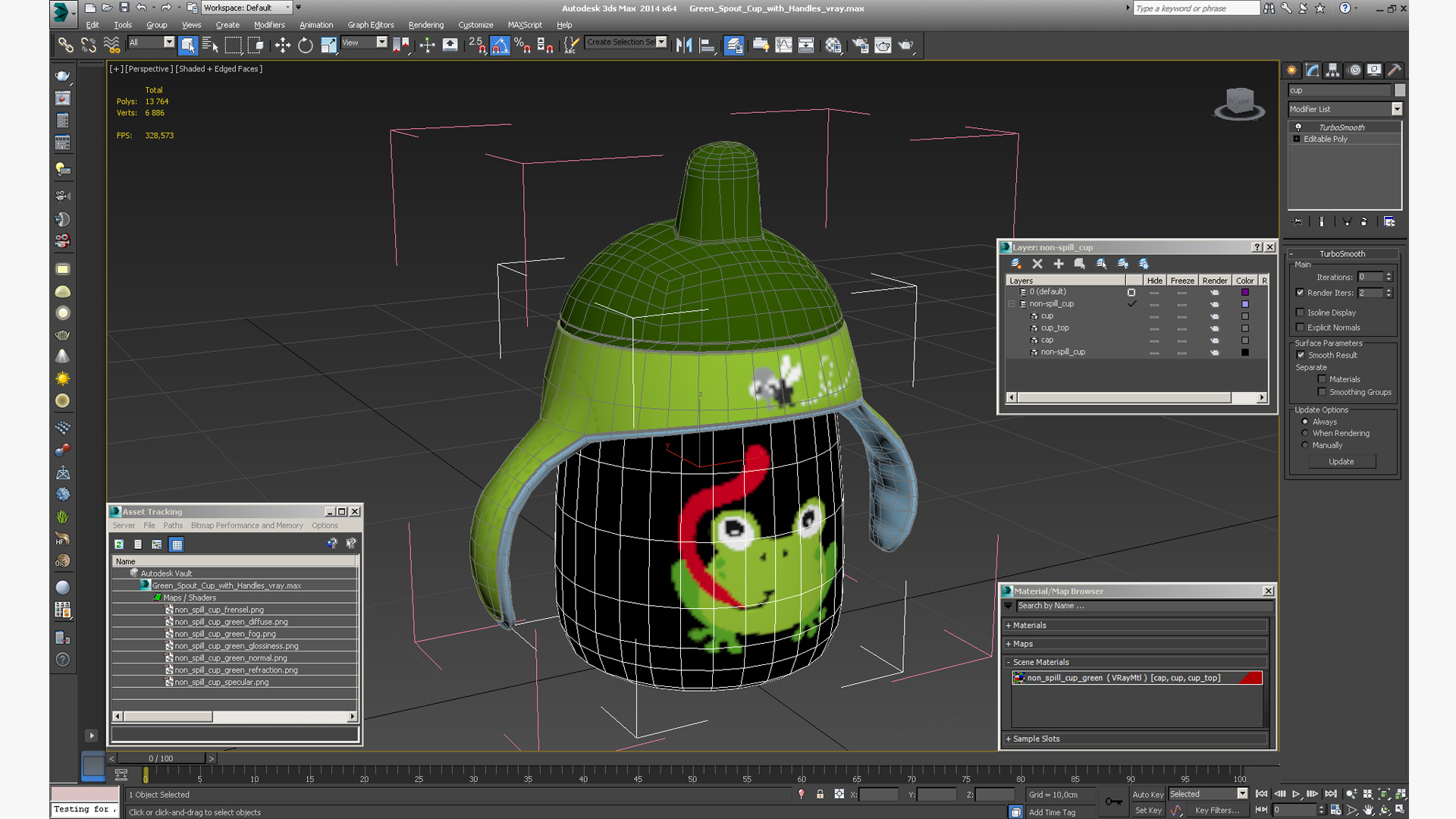
Task: Activate the Select and Rotate tool
Action: click(x=305, y=45)
